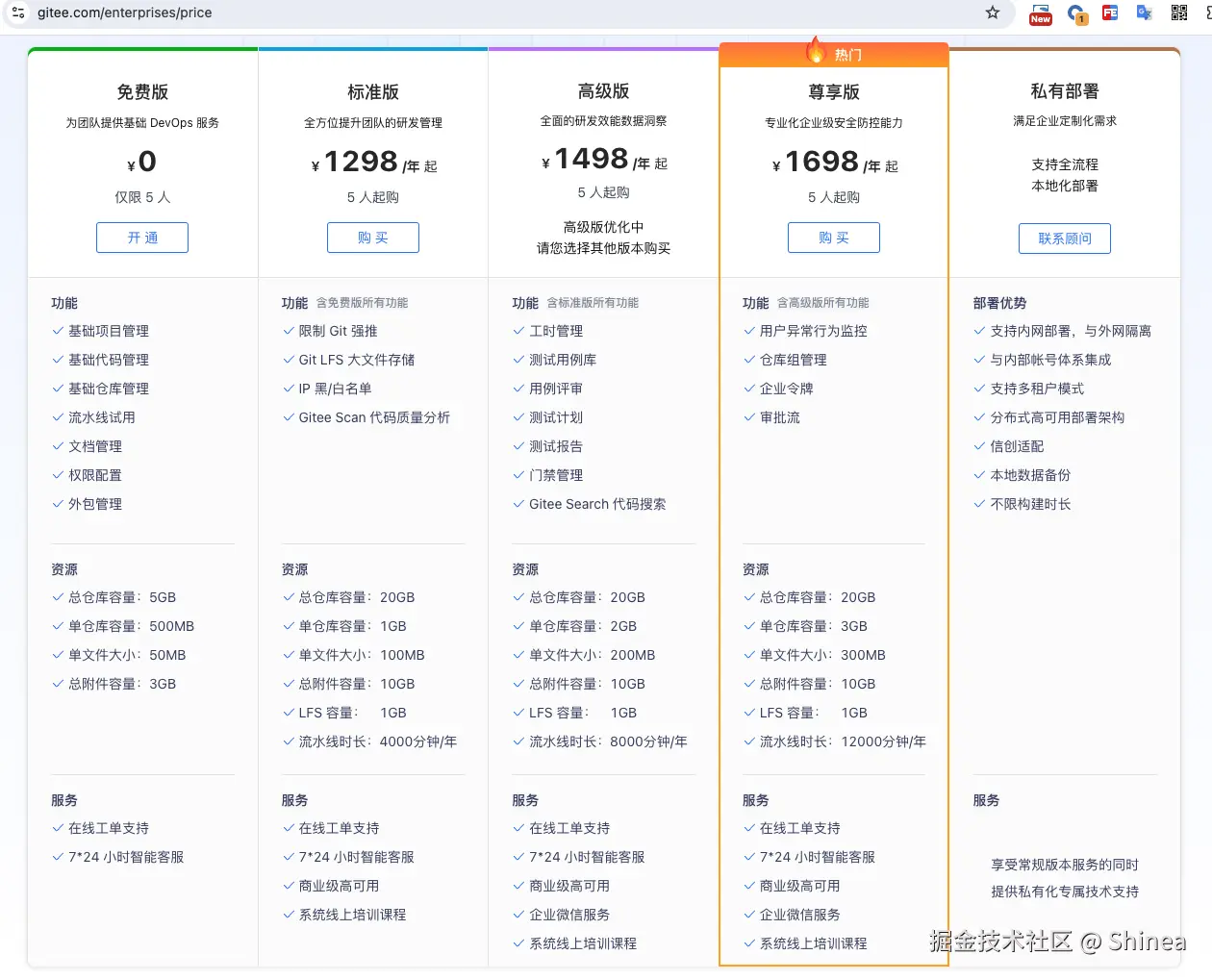Click 单仓库容量: 500MB entry

[131, 626]
